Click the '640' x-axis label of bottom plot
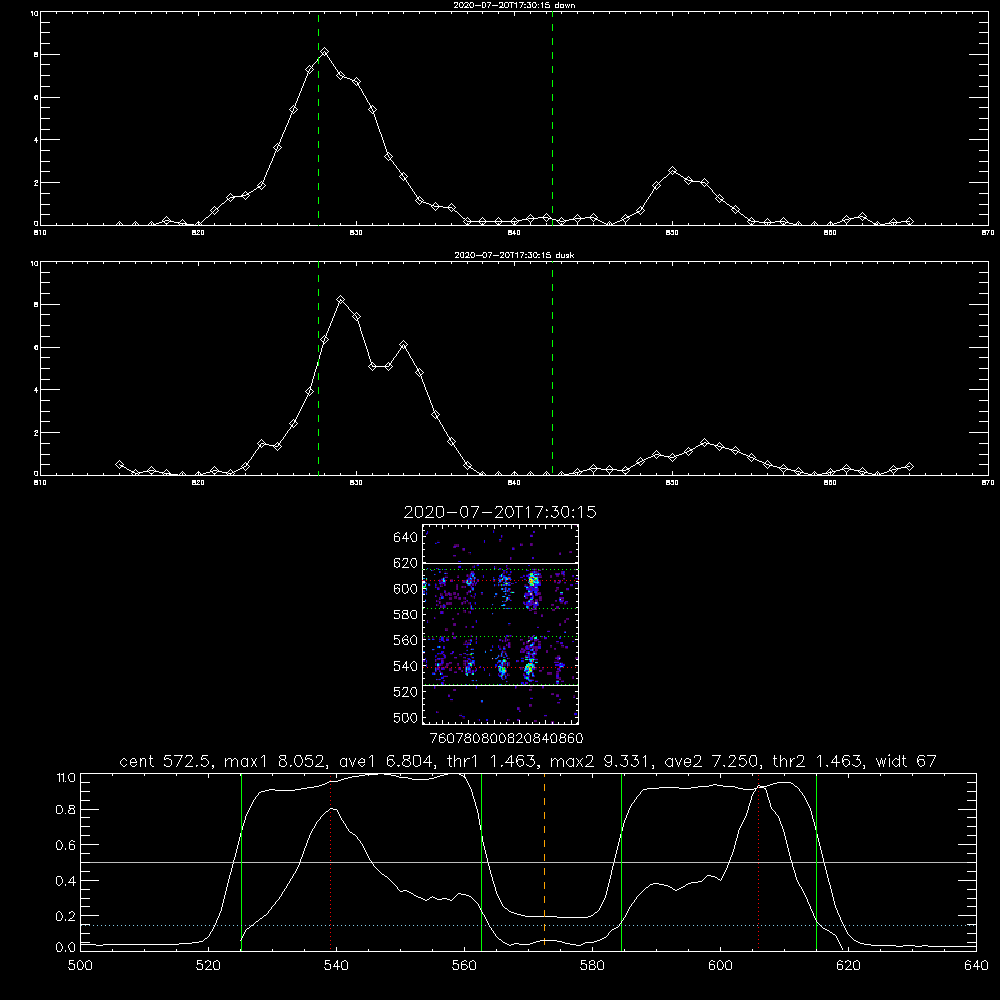Screen dimensions: 1000x1000 [976, 966]
